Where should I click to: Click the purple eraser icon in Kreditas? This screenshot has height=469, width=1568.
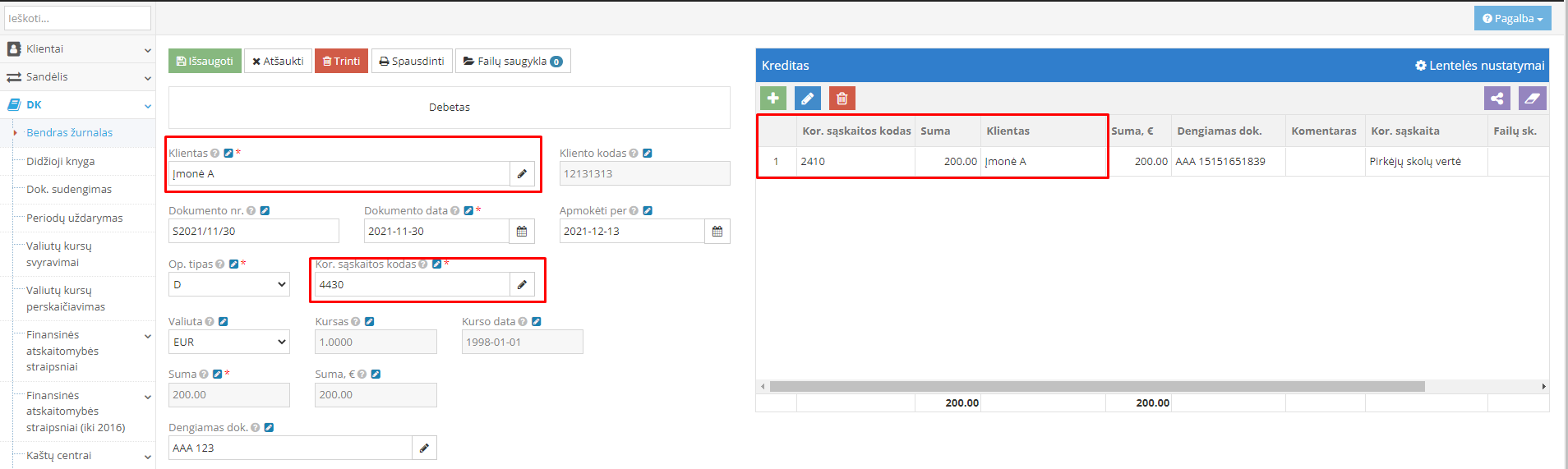pos(1532,99)
